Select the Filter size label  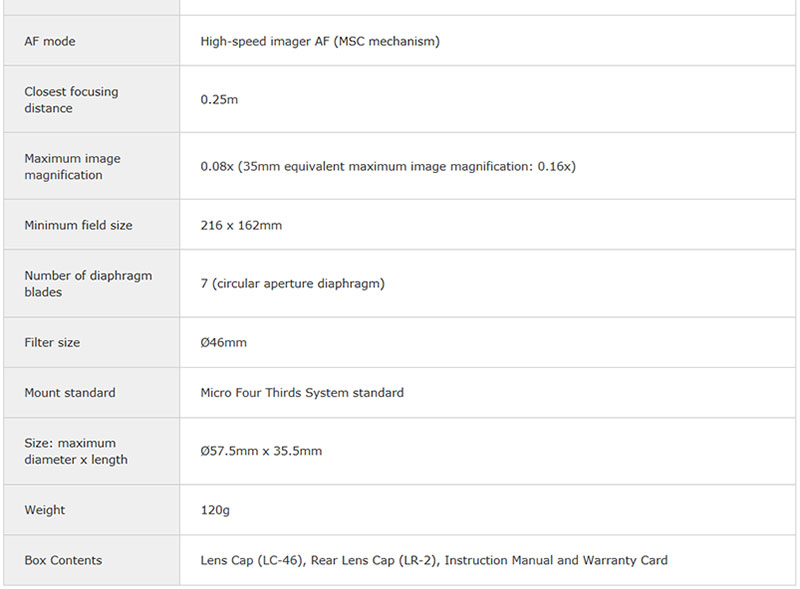click(x=52, y=342)
